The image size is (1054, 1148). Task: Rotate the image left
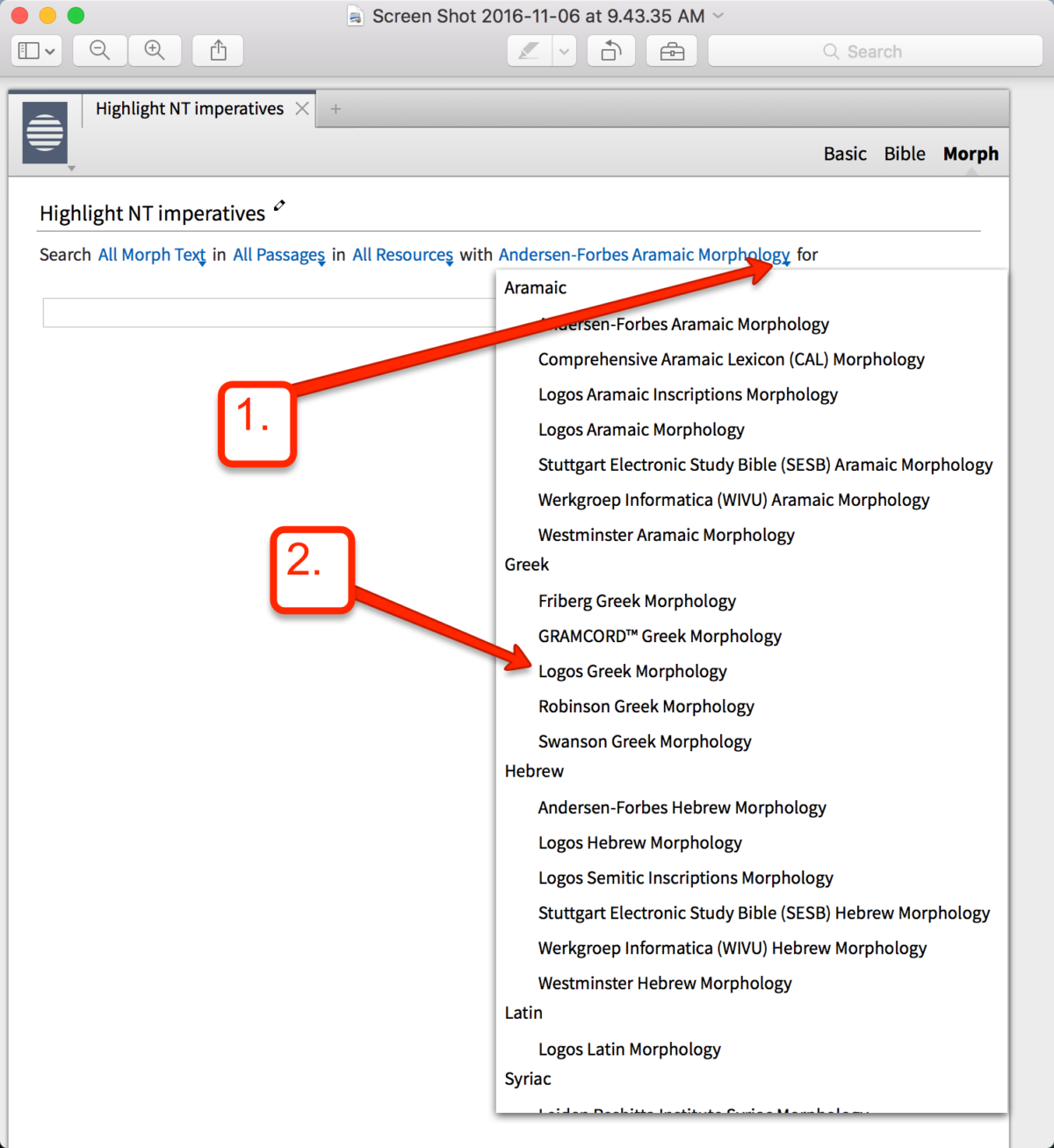(611, 50)
